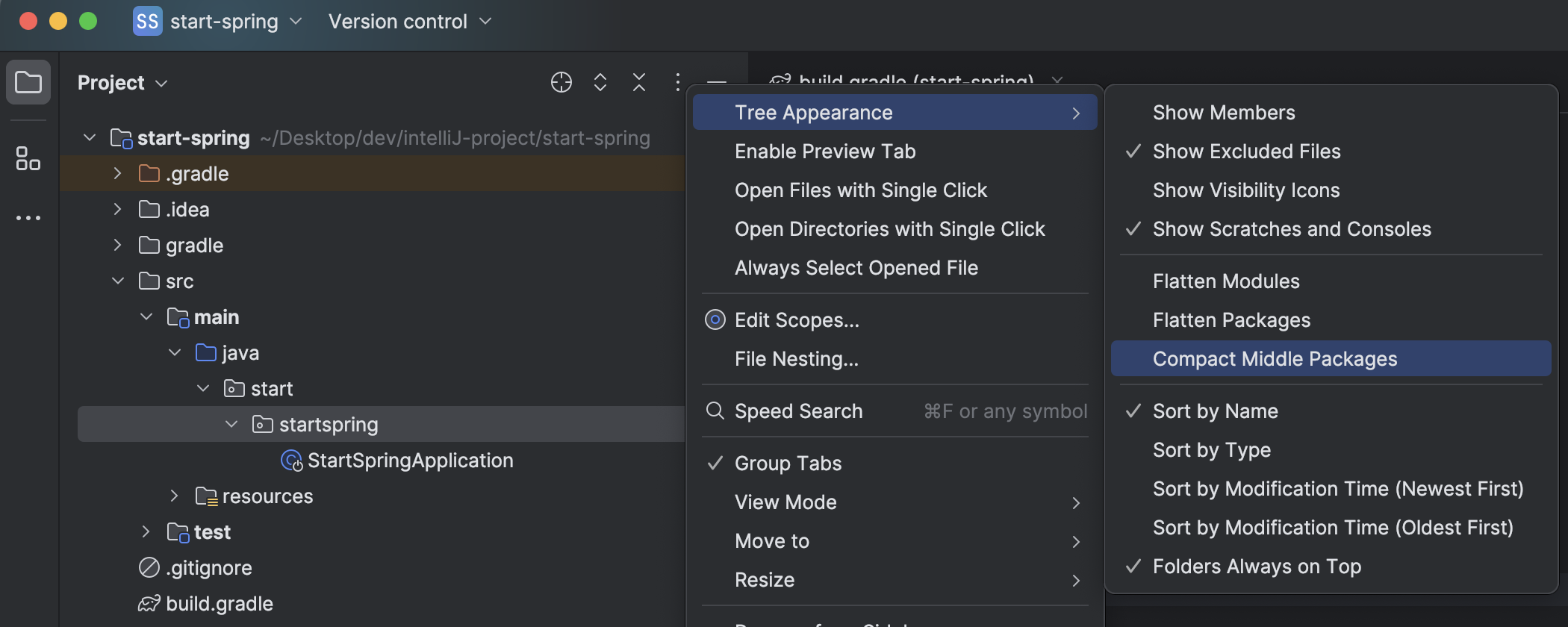Toggle Show Excluded Files option

[x=1331, y=152]
